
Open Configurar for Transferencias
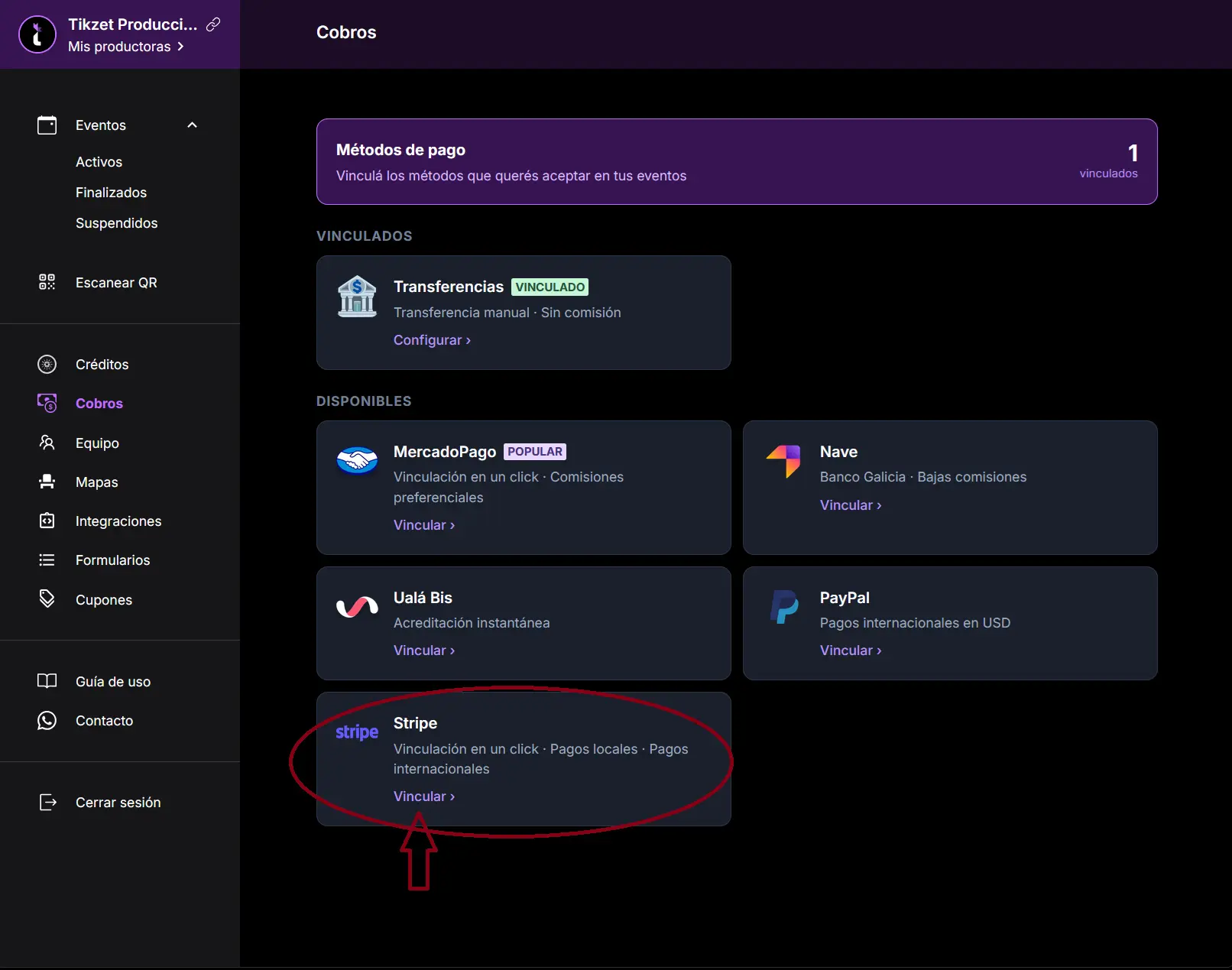[432, 340]
